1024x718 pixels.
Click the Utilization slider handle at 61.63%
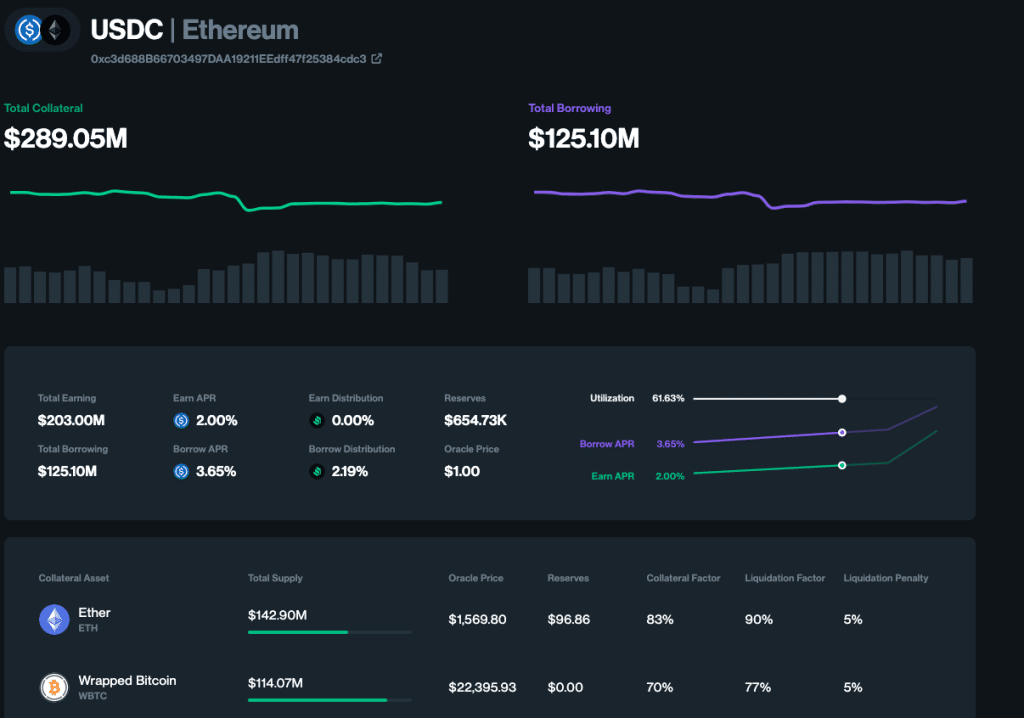click(x=842, y=399)
